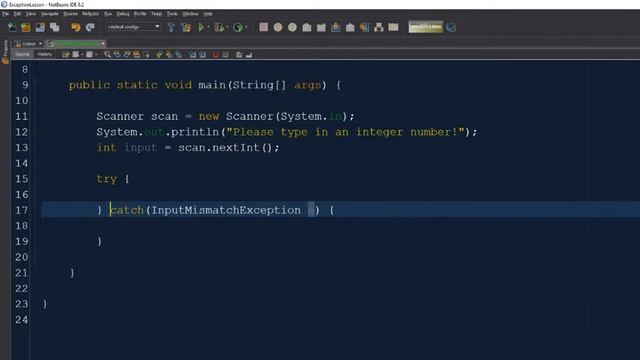This screenshot has height=360, width=640.
Task: Click Find Previous Occurrence icon
Action: click(117, 54)
